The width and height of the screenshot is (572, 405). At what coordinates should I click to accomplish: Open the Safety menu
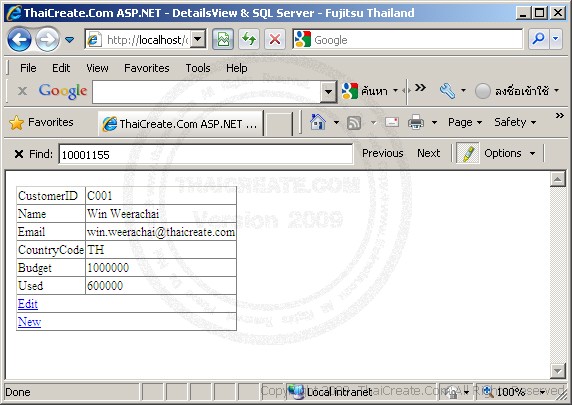tap(515, 122)
